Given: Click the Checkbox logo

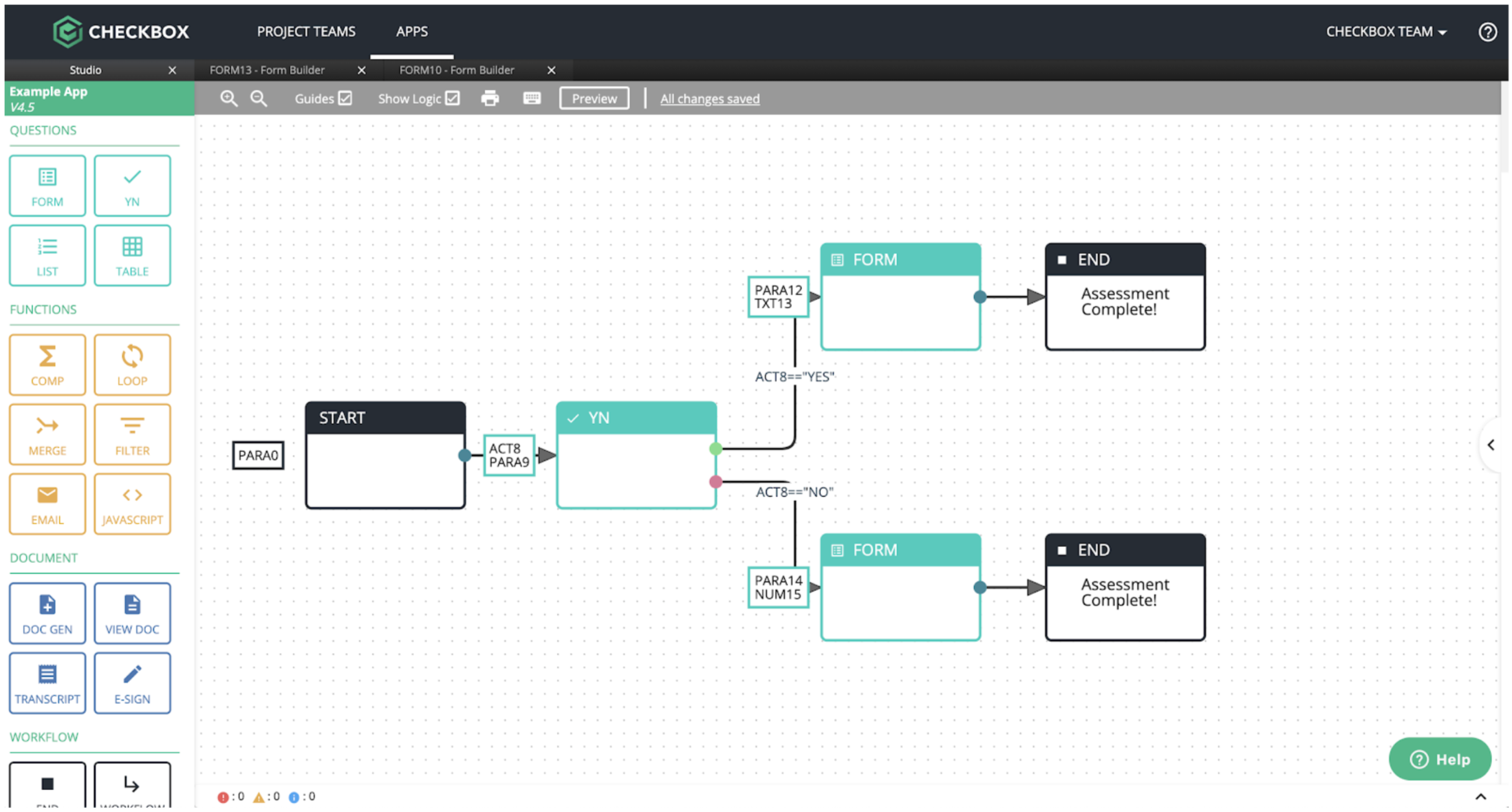Looking at the screenshot, I should [121, 32].
